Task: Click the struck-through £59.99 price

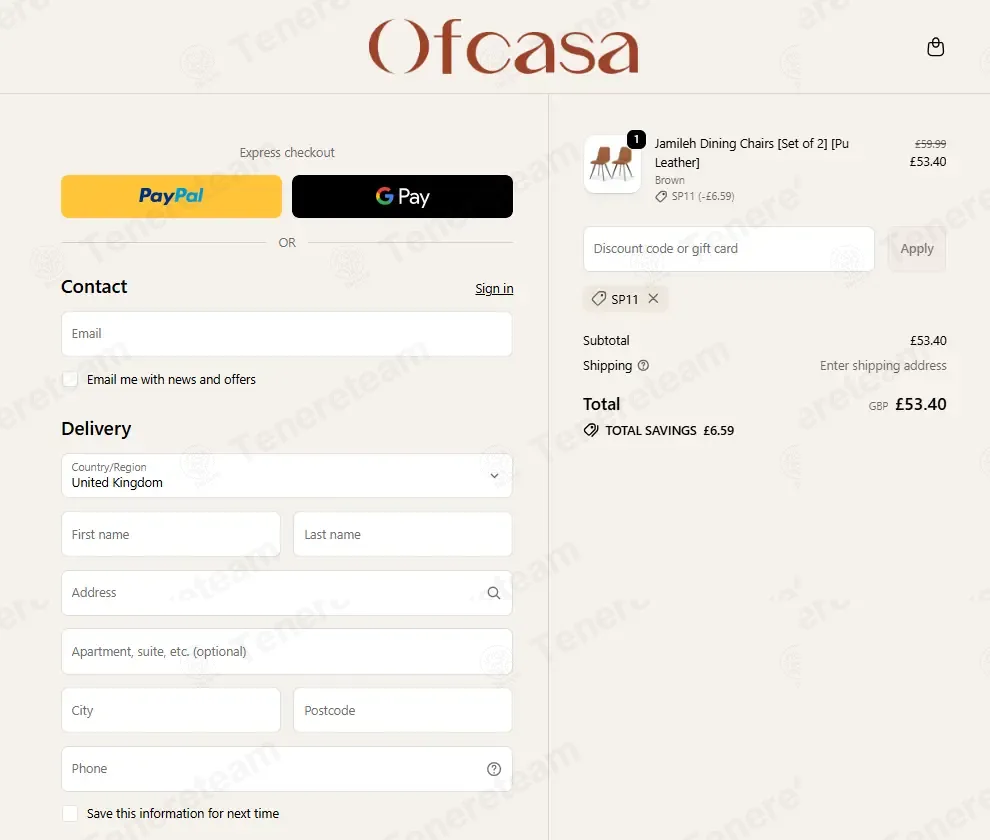Action: click(x=930, y=144)
